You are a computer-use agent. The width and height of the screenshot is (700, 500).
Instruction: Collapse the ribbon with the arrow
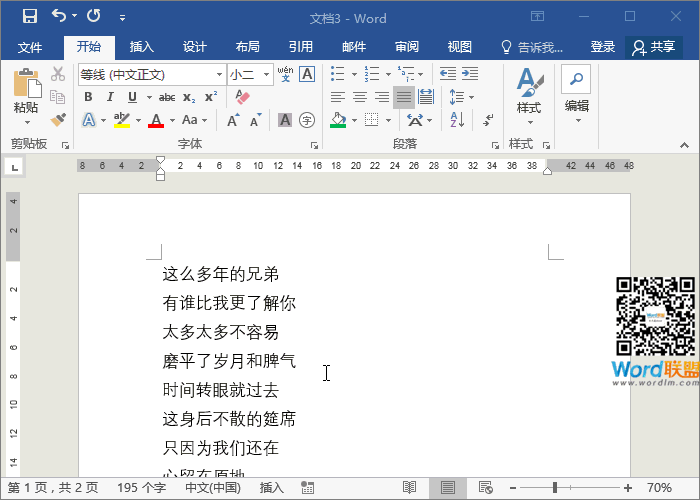click(684, 145)
